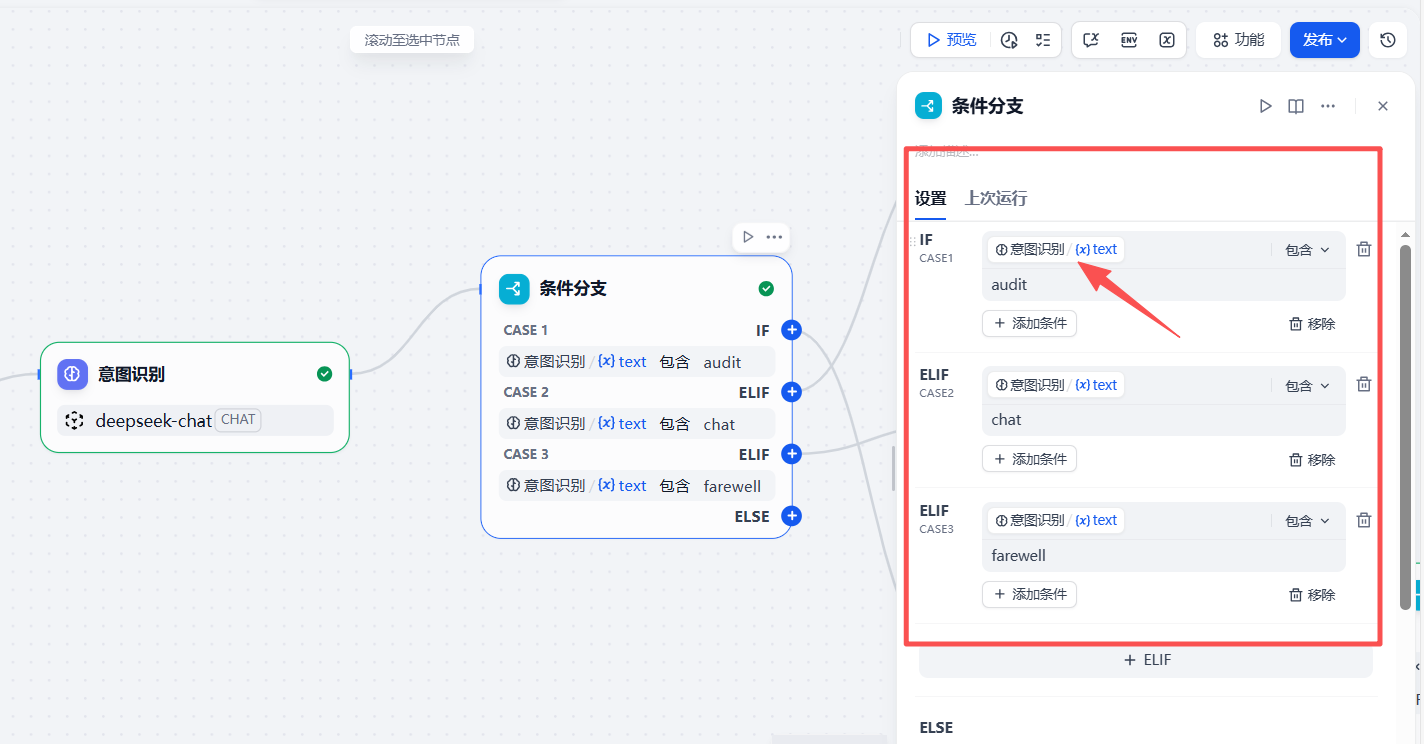The height and width of the screenshot is (744, 1424).
Task: Open version history clock icon
Action: (x=1387, y=40)
